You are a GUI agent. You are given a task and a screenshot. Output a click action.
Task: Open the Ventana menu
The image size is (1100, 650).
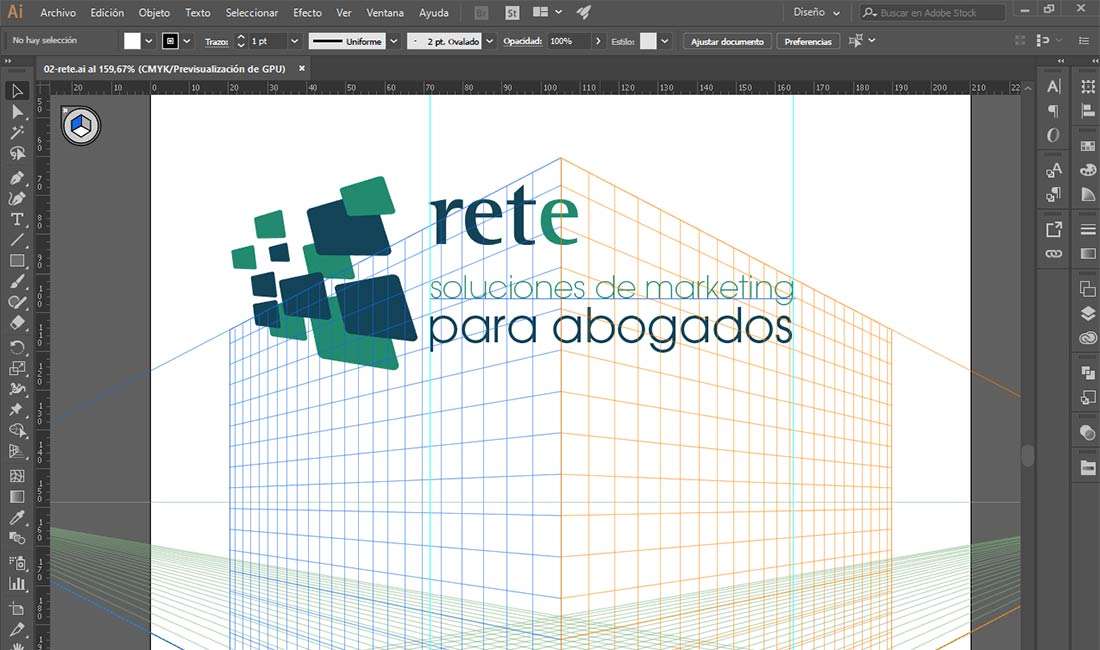[385, 13]
